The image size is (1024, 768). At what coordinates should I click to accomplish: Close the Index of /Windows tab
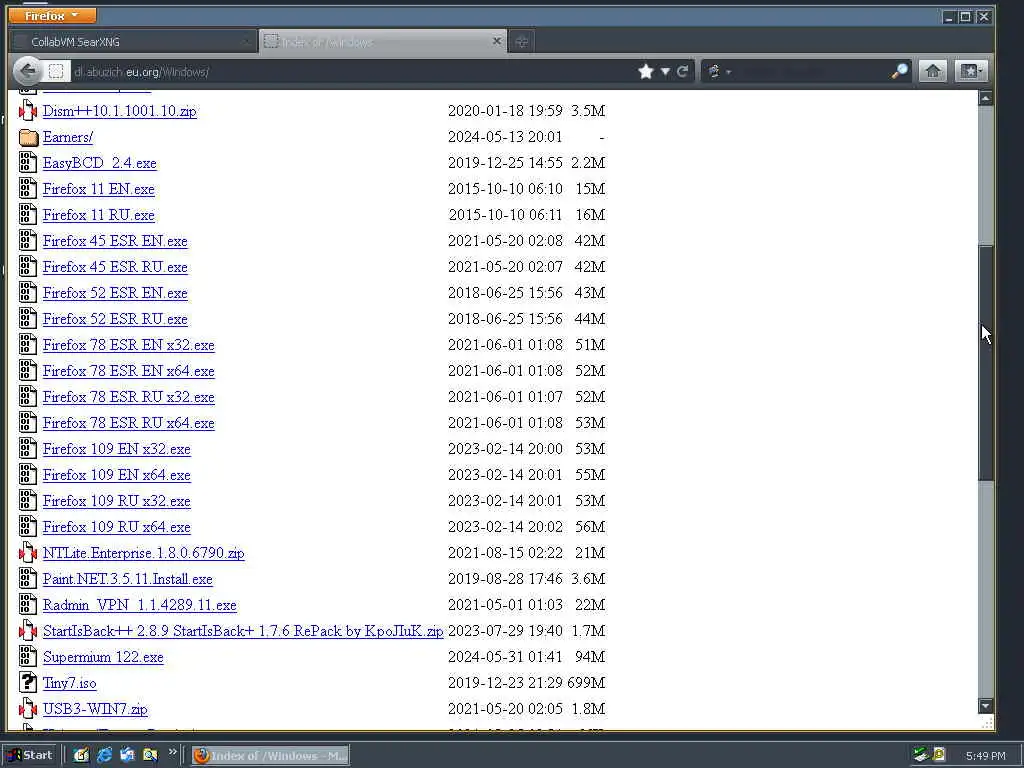tap(496, 41)
